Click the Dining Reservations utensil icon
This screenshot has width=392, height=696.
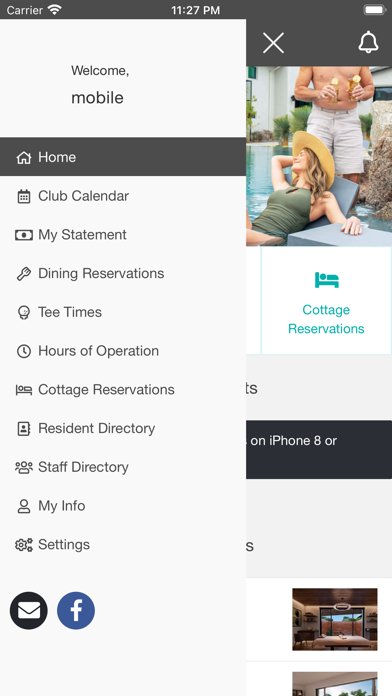[24, 274]
